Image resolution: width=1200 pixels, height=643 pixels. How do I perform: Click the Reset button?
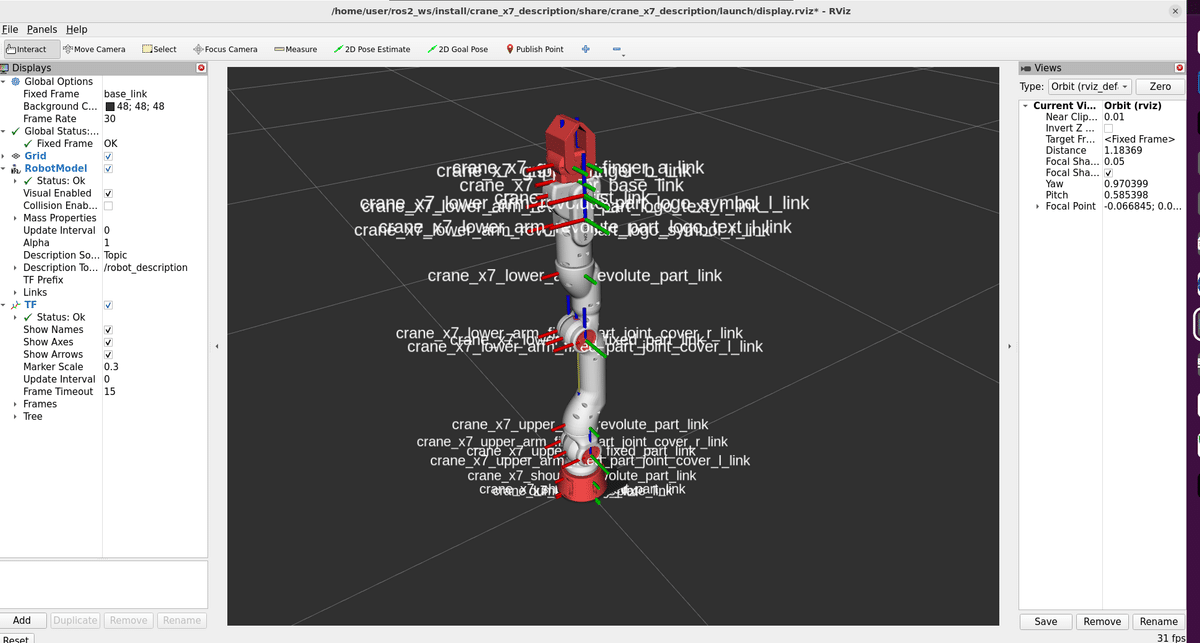[x=15, y=639]
